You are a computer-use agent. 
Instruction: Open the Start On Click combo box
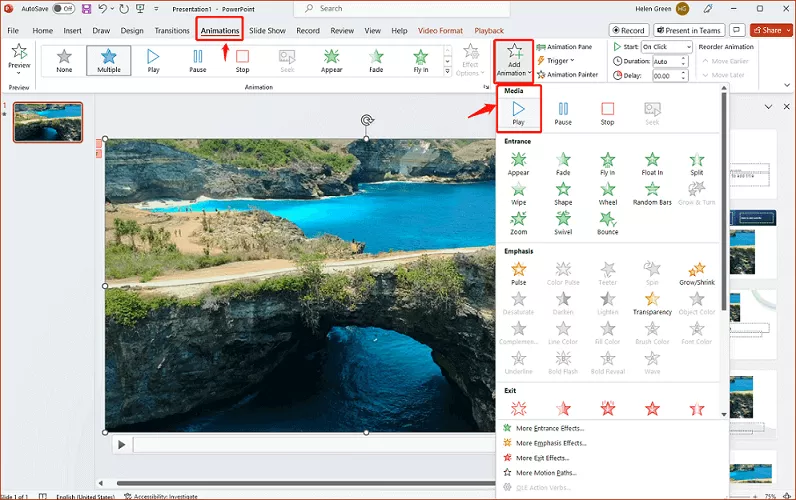(667, 47)
